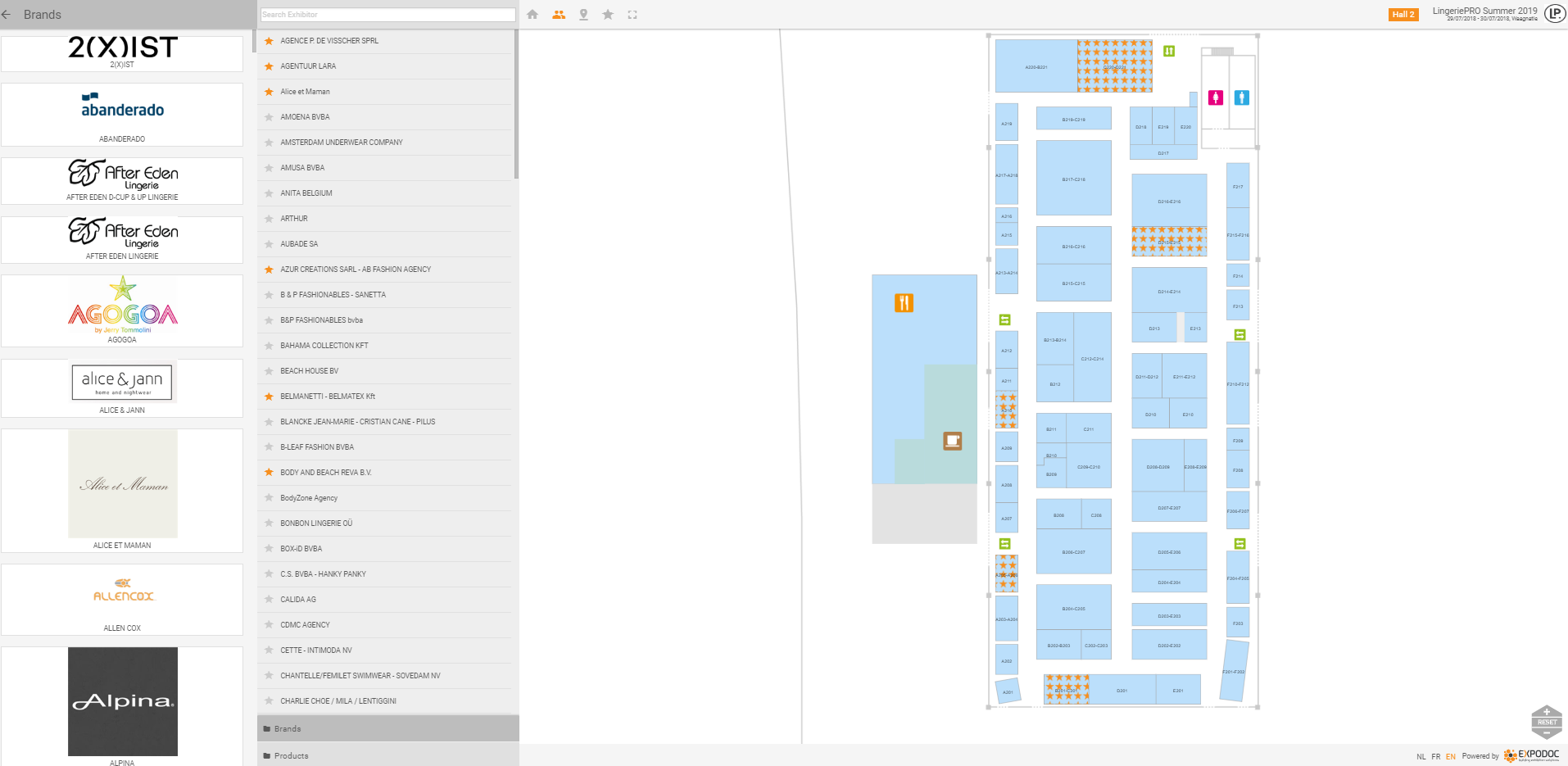Open the Allen Cox brand card
This screenshot has width=1568, height=766.
pos(122,600)
